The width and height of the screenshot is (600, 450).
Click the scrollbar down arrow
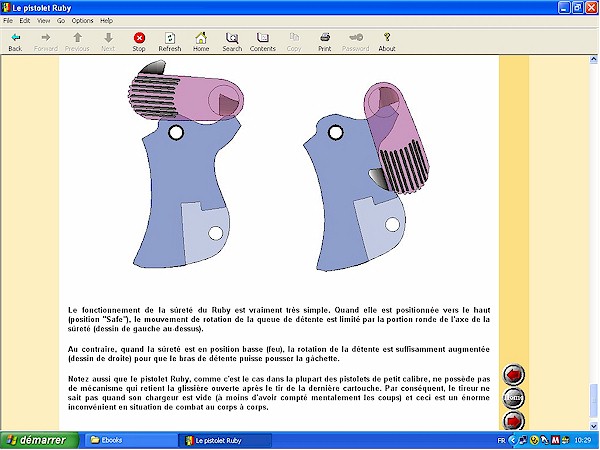[593, 426]
